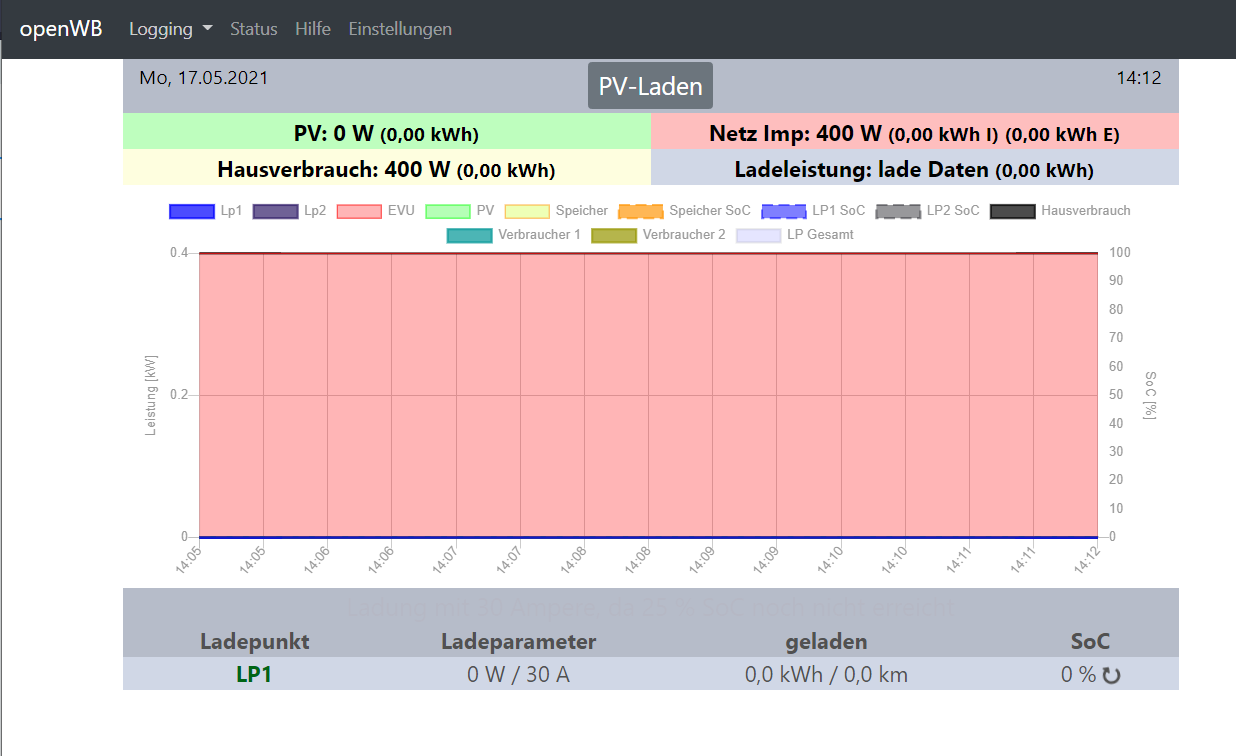Toggle the EVU legend entry
Image resolution: width=1236 pixels, height=756 pixels.
375,211
